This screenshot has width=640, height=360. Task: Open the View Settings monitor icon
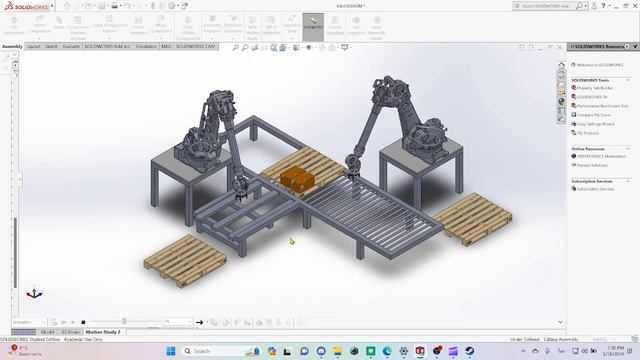coord(345,48)
